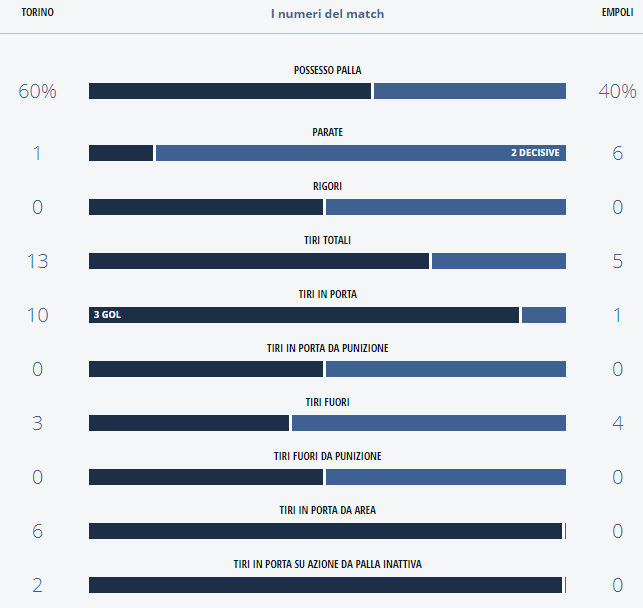Click Empoli's 5 total shots value
This screenshot has height=608, width=643.
617,261
